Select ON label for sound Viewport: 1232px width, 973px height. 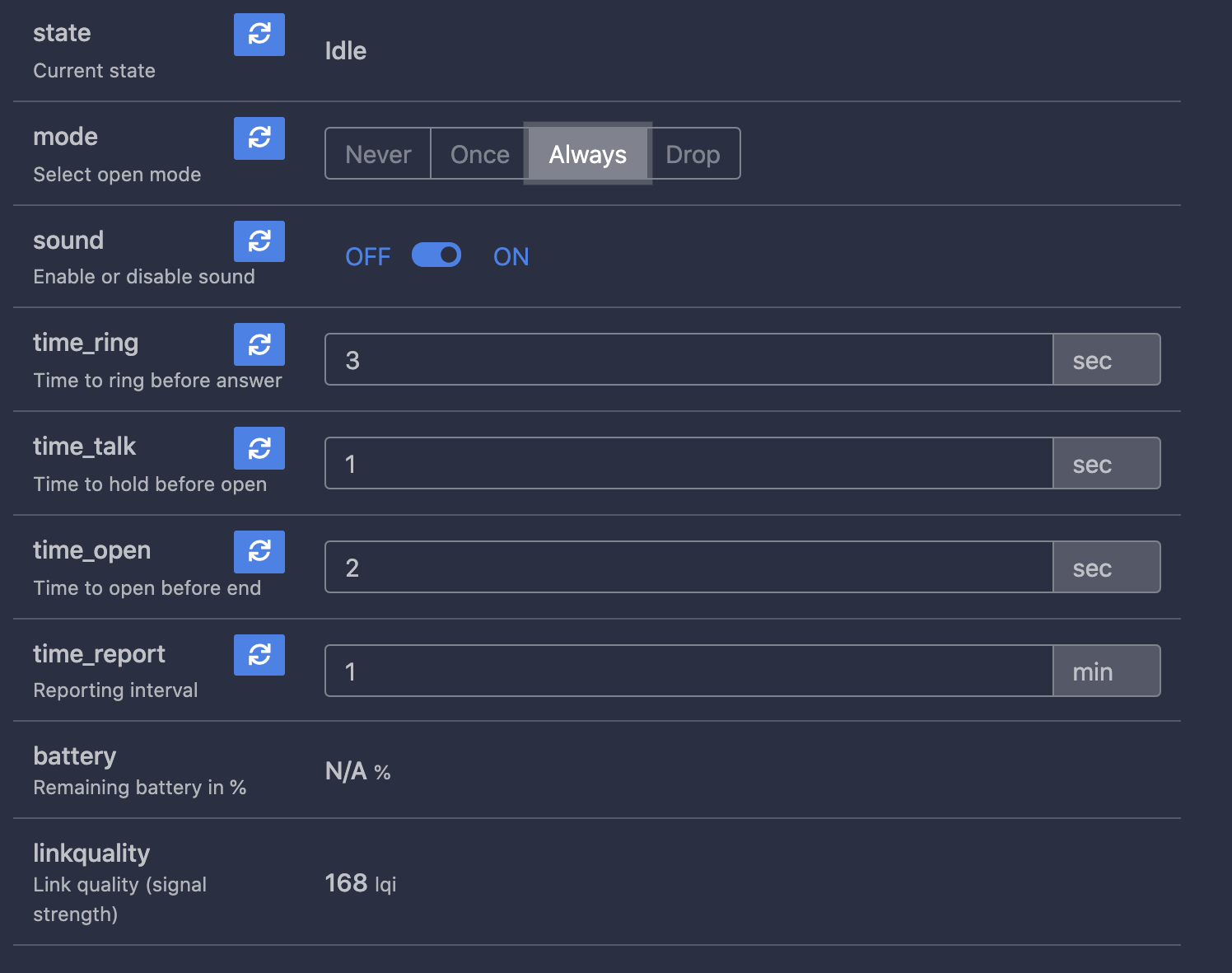(511, 257)
